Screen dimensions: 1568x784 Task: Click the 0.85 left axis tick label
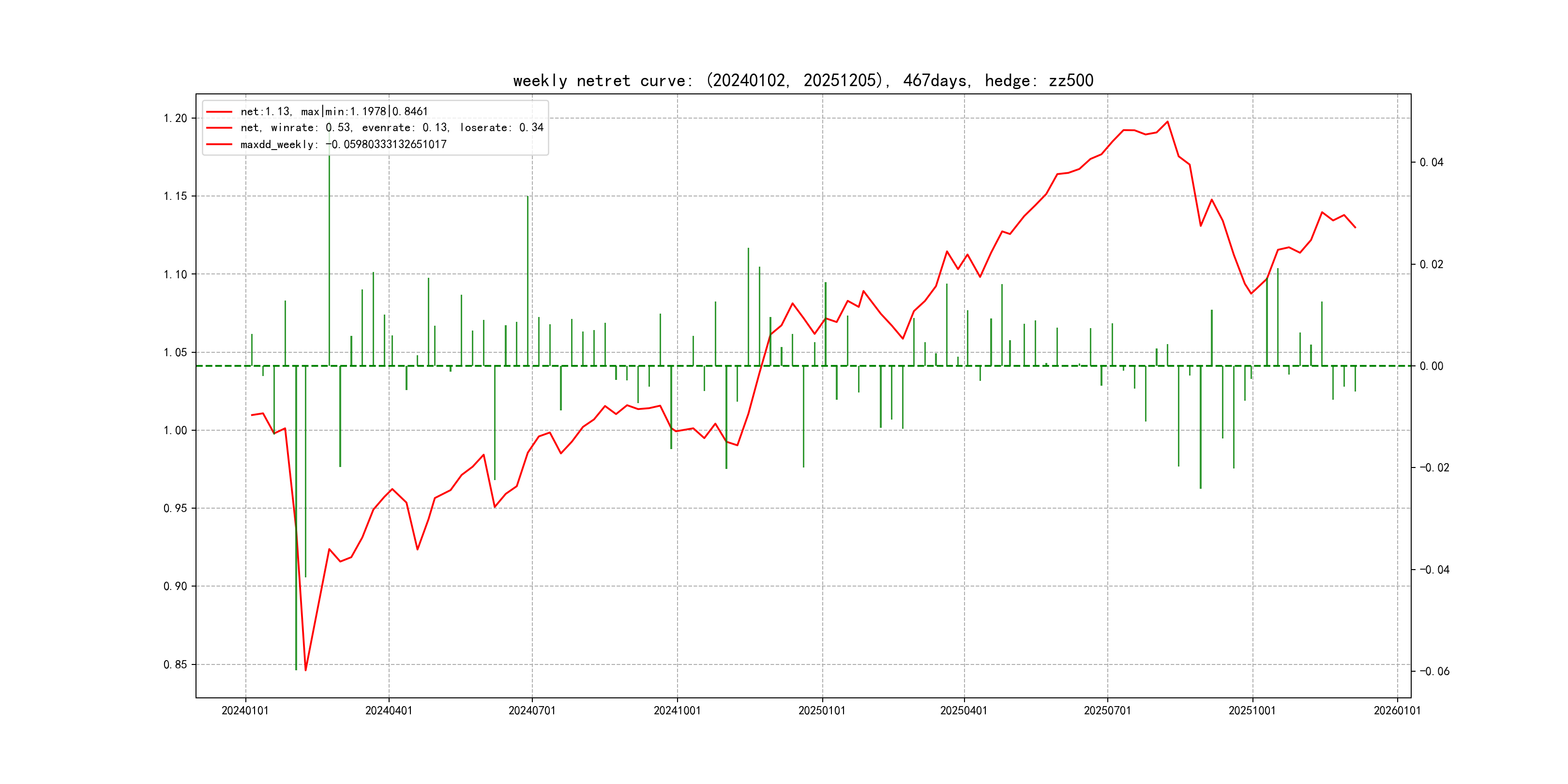click(175, 664)
